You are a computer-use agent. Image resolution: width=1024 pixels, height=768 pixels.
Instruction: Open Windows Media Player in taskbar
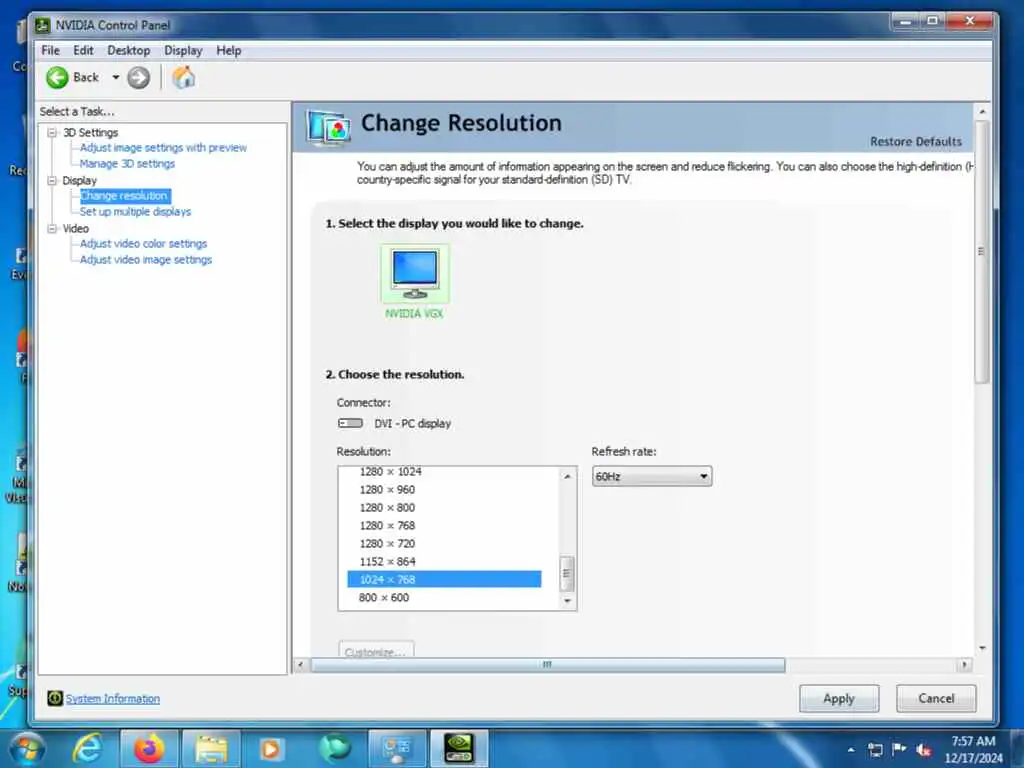270,748
